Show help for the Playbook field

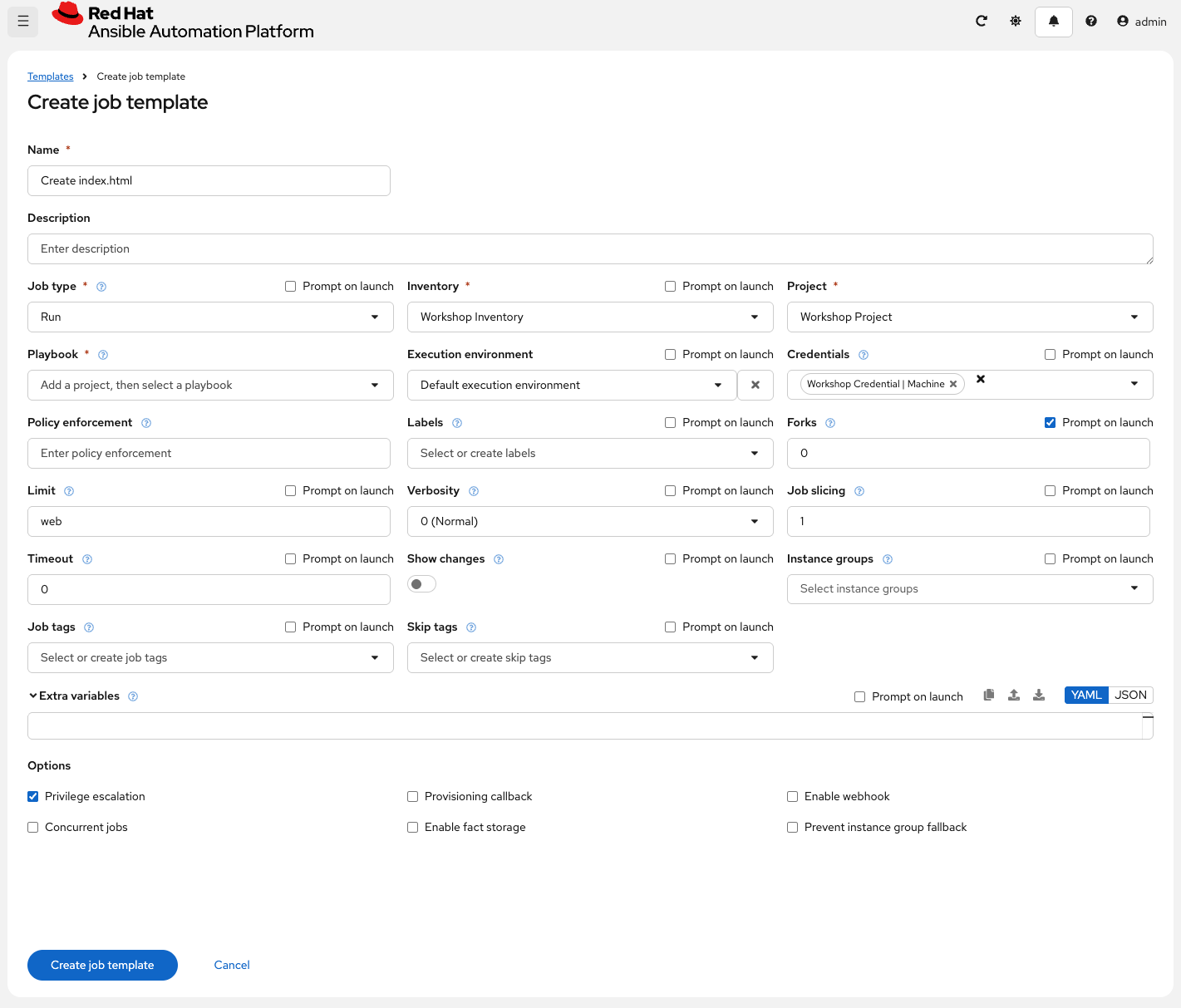pos(103,355)
